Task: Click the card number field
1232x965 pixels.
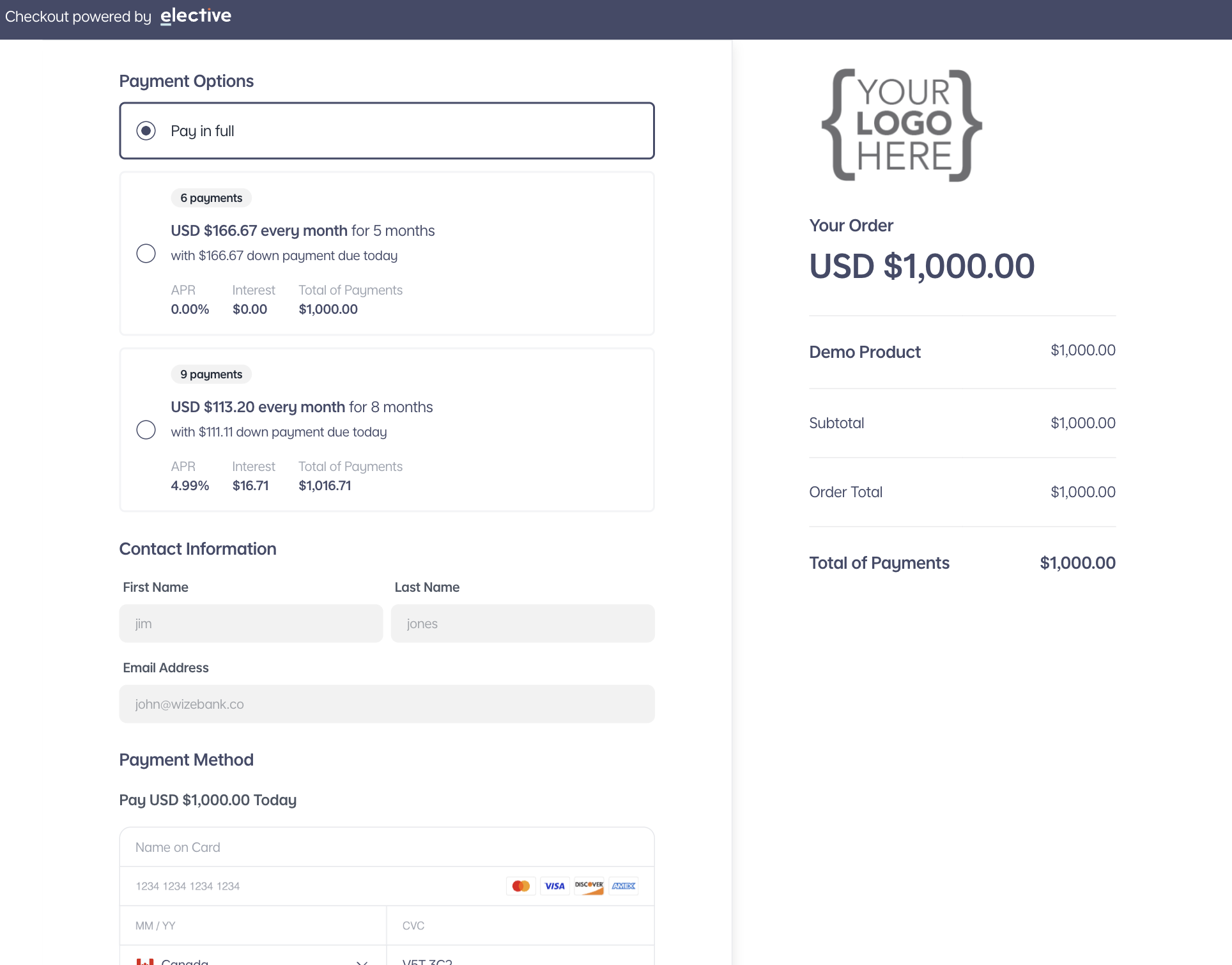Action: coord(313,886)
